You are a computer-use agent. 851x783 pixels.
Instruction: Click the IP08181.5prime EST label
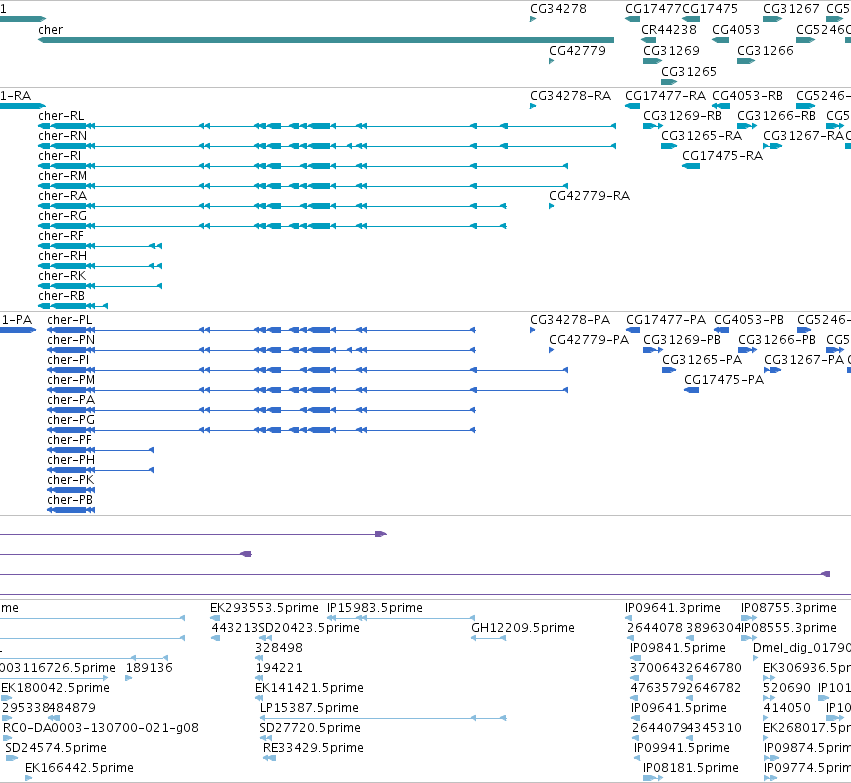(691, 768)
